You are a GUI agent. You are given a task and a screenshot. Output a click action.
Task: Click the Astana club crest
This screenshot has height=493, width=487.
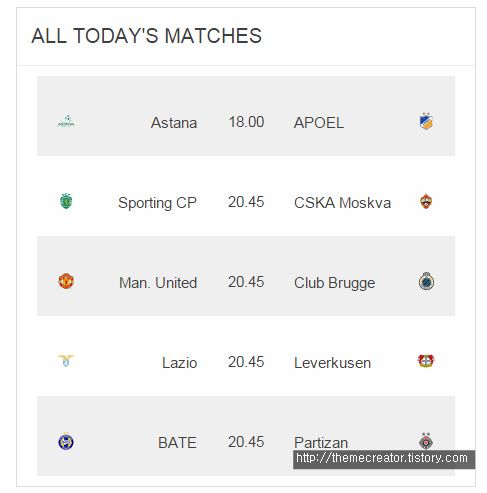click(66, 122)
